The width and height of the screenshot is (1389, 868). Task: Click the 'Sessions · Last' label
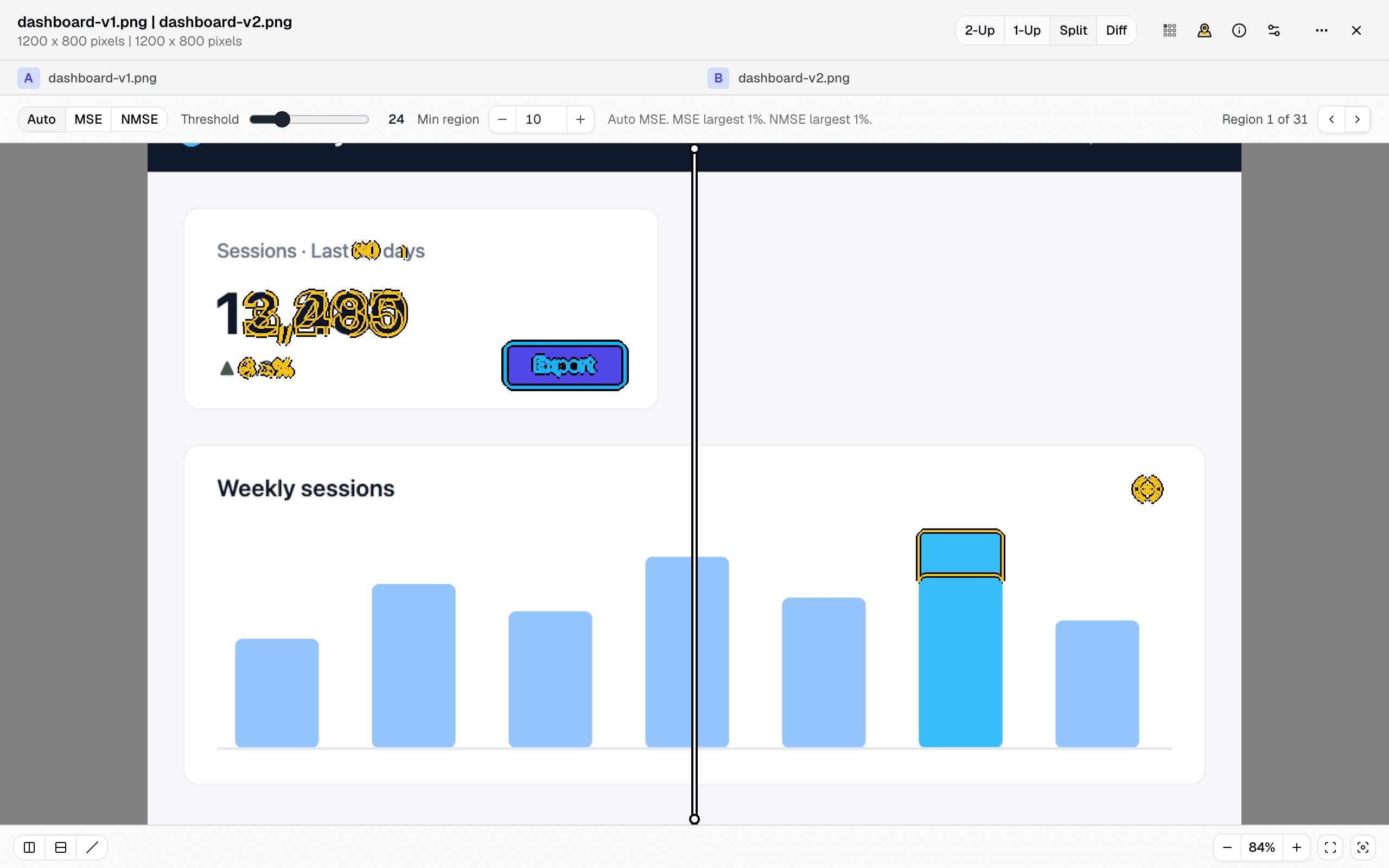282,251
